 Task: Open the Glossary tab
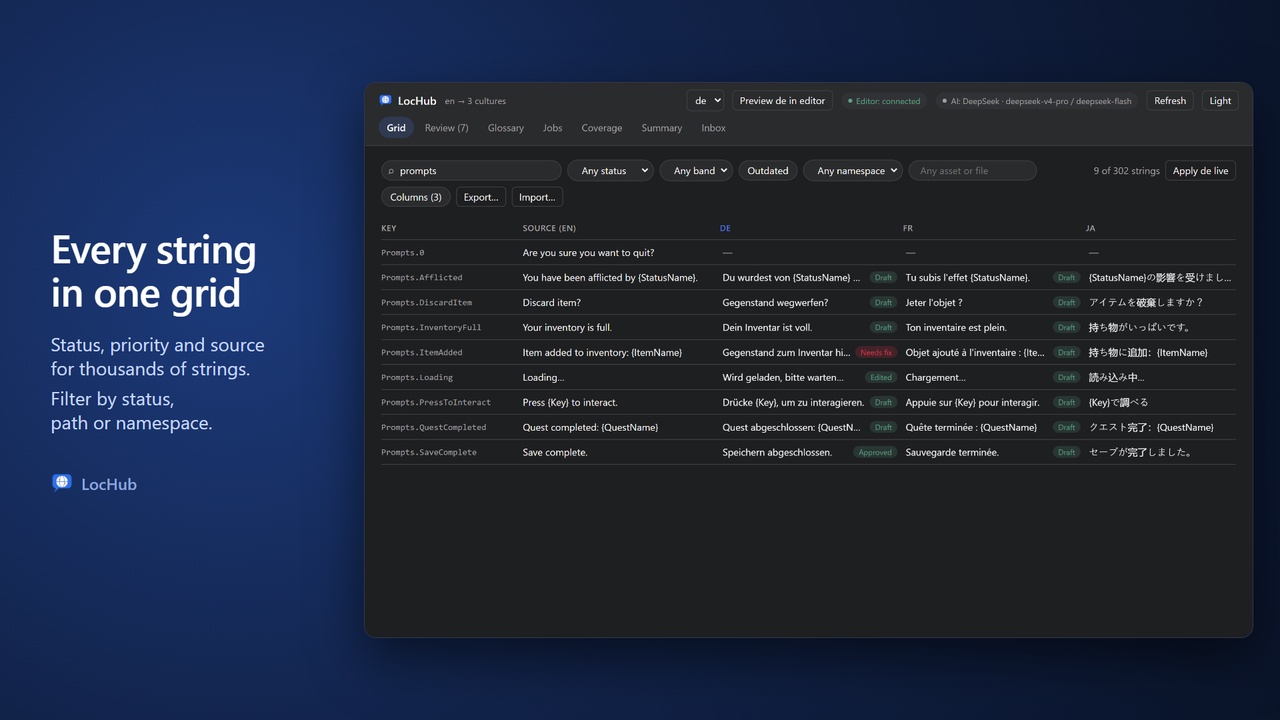click(506, 128)
